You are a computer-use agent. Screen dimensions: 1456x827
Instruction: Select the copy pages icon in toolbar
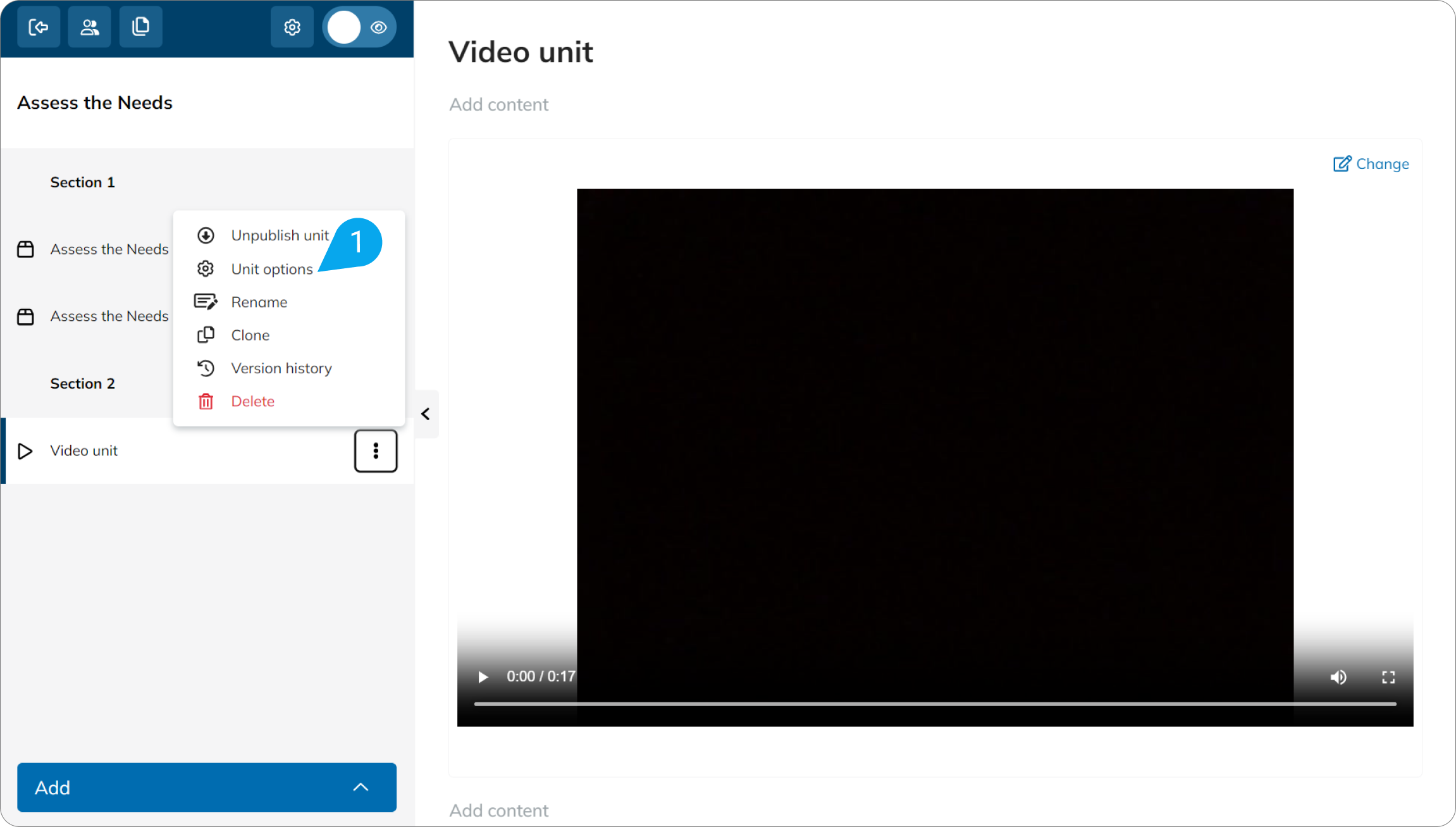(x=140, y=27)
